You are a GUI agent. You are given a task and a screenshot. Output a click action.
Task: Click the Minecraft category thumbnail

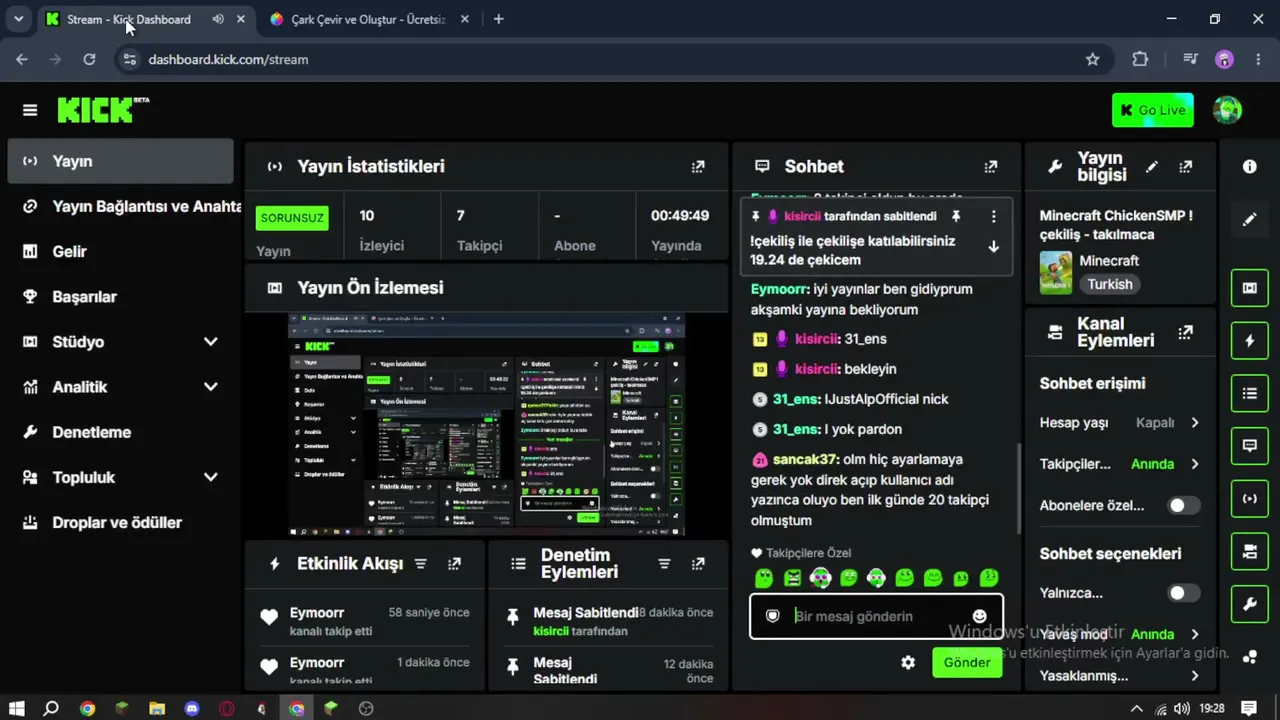click(x=1056, y=272)
